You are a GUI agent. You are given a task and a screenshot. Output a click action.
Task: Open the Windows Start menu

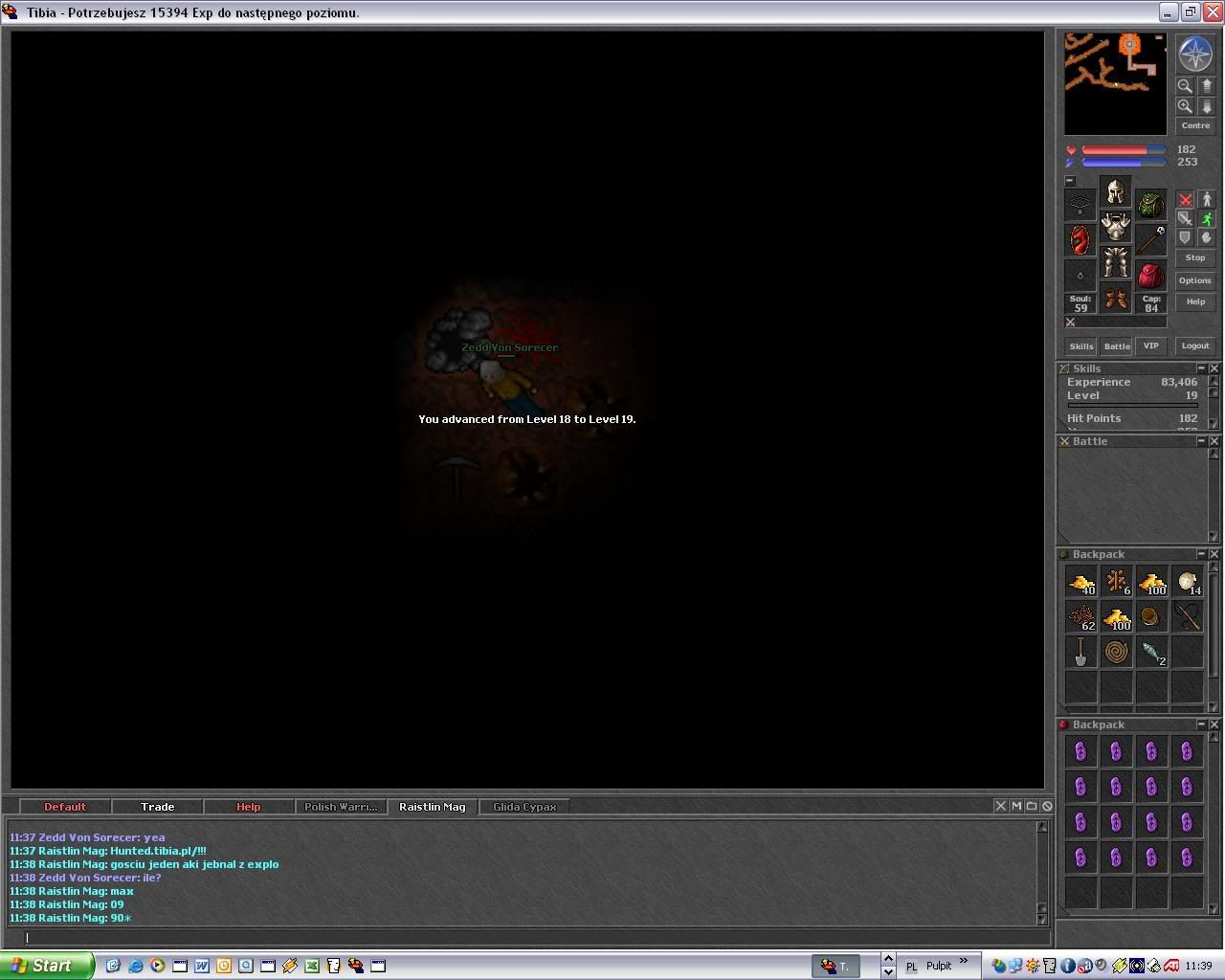(47, 966)
